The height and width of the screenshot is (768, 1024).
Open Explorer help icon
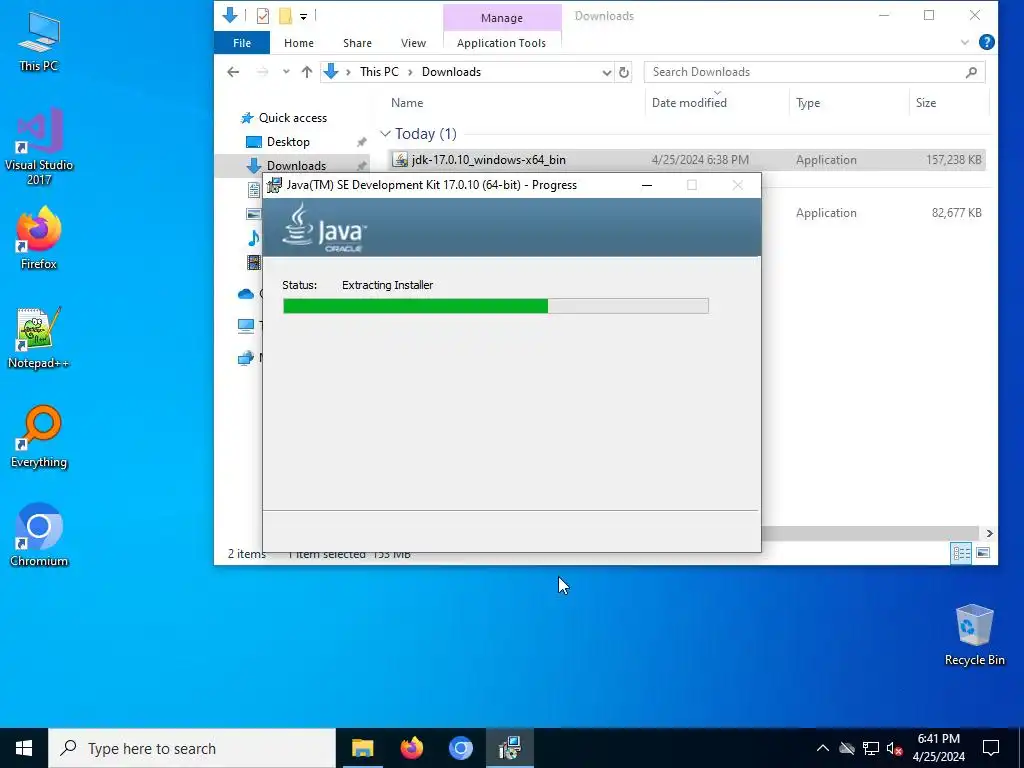987,42
